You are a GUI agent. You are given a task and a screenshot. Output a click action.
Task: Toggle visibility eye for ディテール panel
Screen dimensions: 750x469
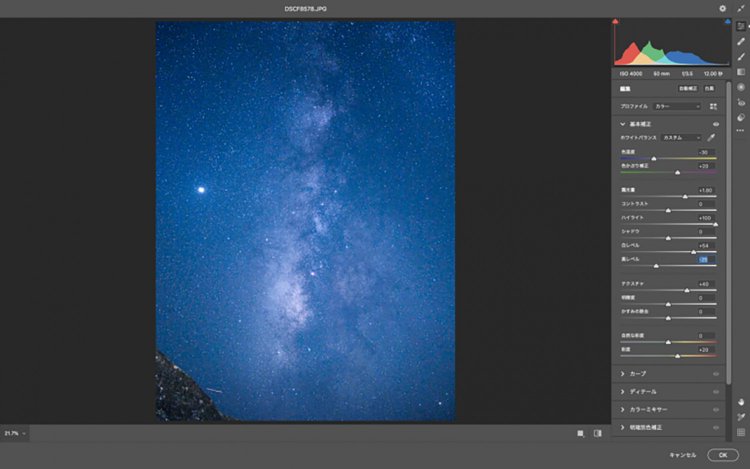716,391
